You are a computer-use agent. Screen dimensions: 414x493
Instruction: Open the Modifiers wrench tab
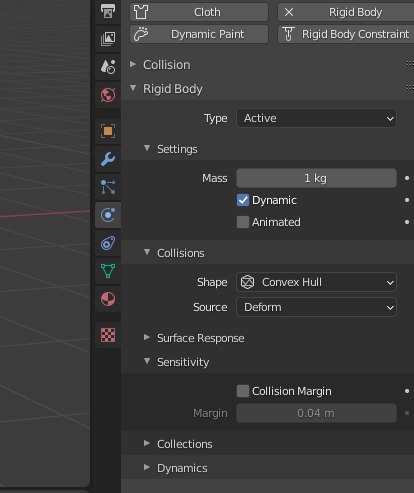pos(108,159)
